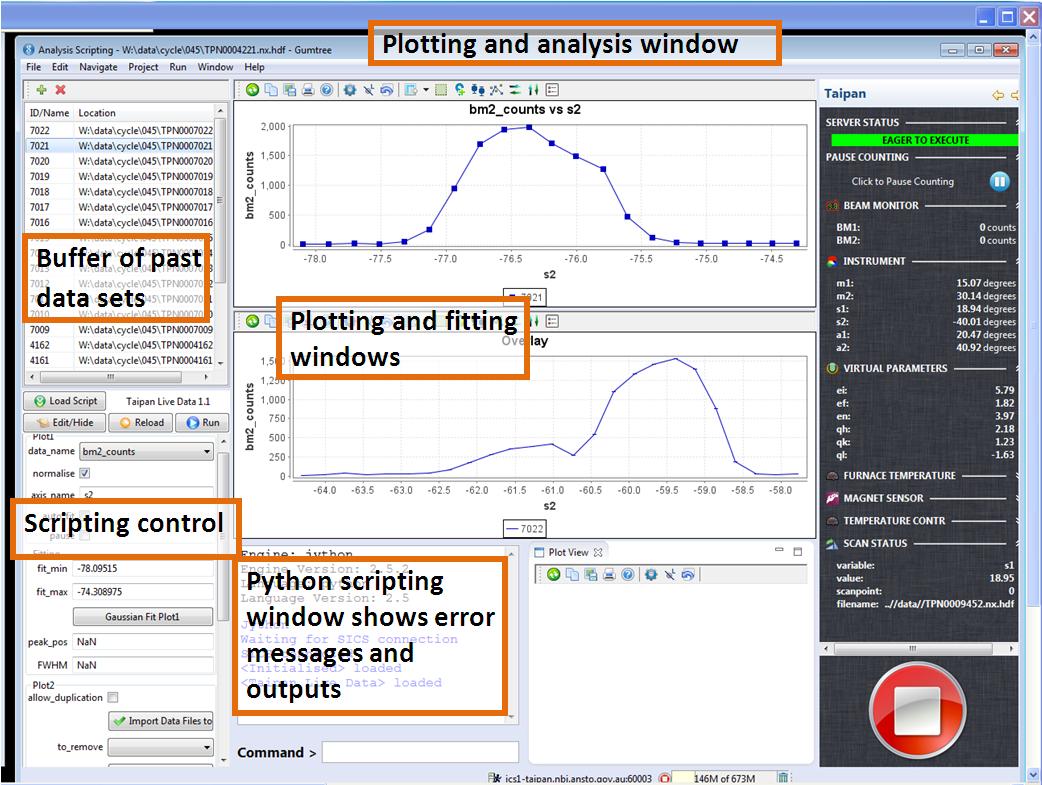Open plot settings gear in top plot toolbar

click(x=350, y=90)
